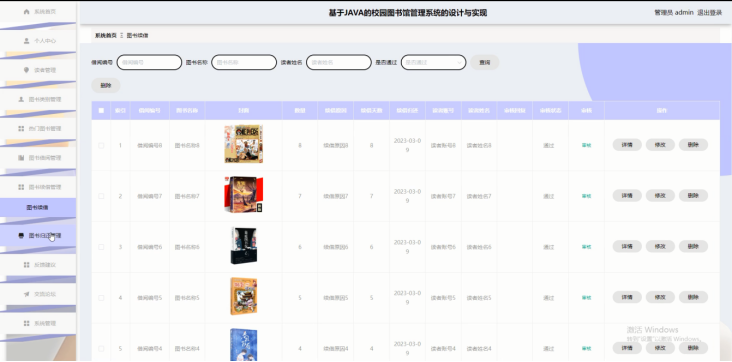The height and width of the screenshot is (362, 732).
Task: Open 详情 for row 3 图书名称6
Action: click(x=627, y=246)
